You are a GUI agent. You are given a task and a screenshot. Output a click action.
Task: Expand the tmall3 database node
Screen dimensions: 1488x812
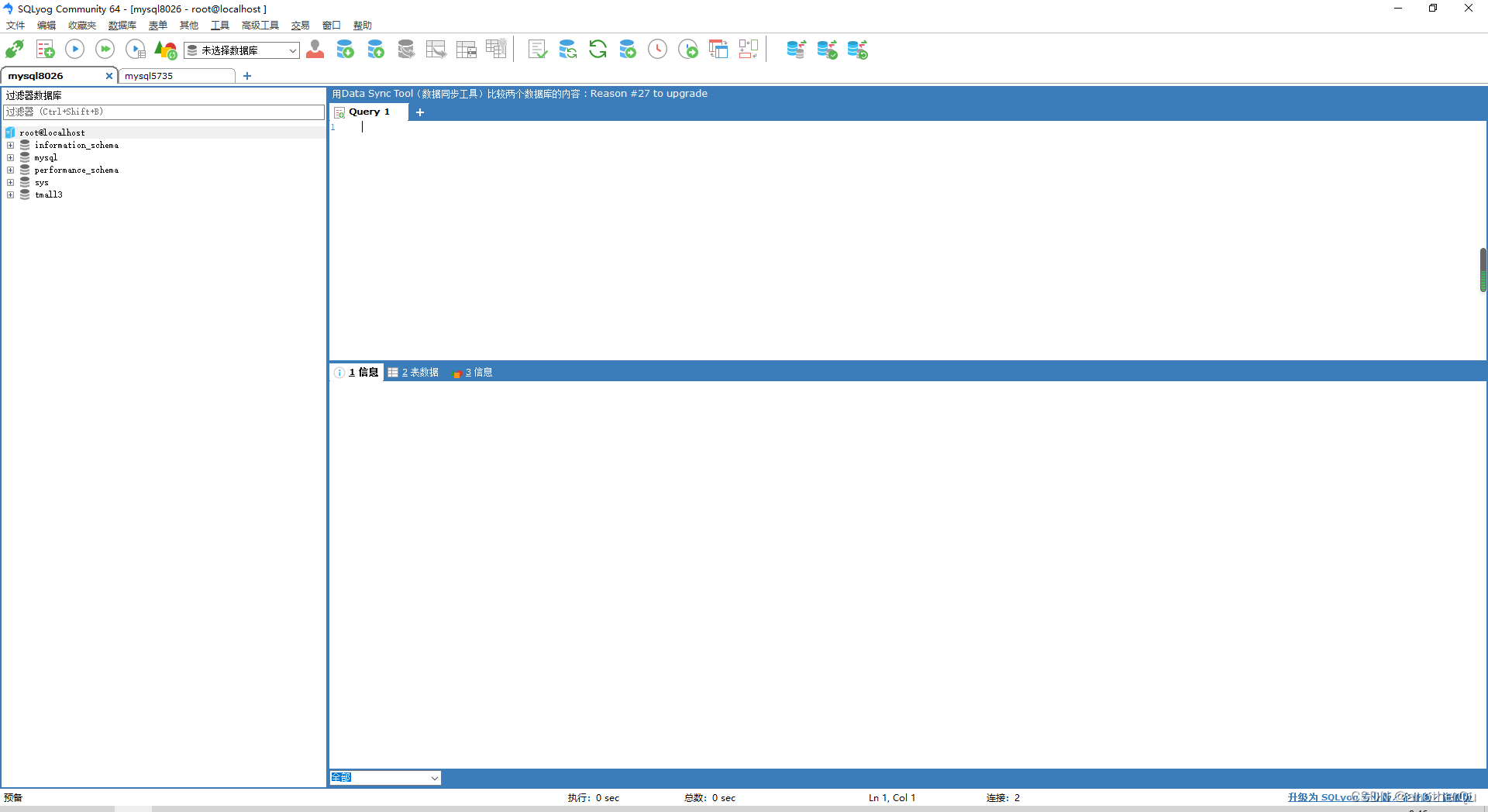pyautogui.click(x=10, y=195)
